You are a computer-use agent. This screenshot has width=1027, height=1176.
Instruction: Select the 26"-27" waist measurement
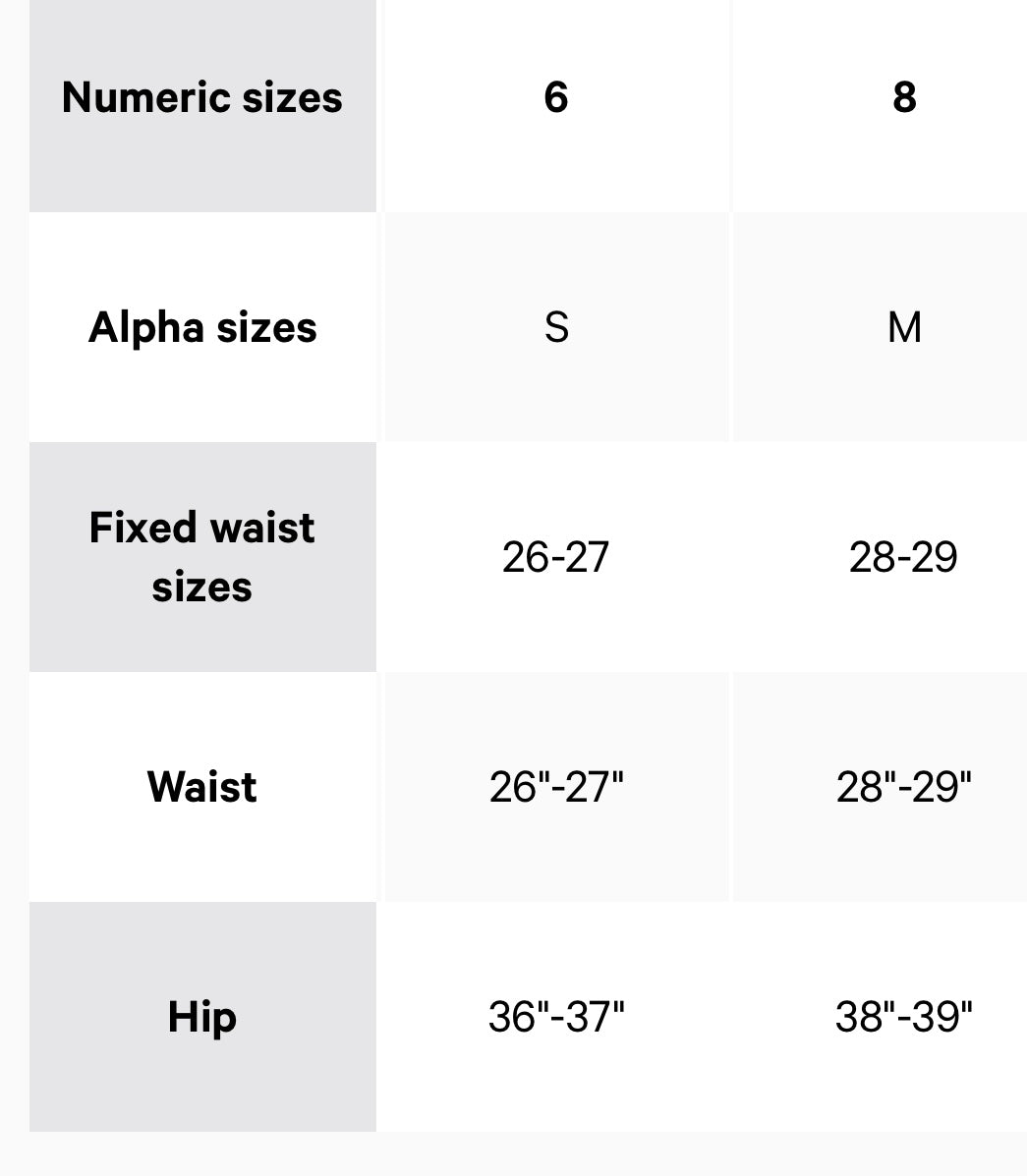(x=556, y=787)
